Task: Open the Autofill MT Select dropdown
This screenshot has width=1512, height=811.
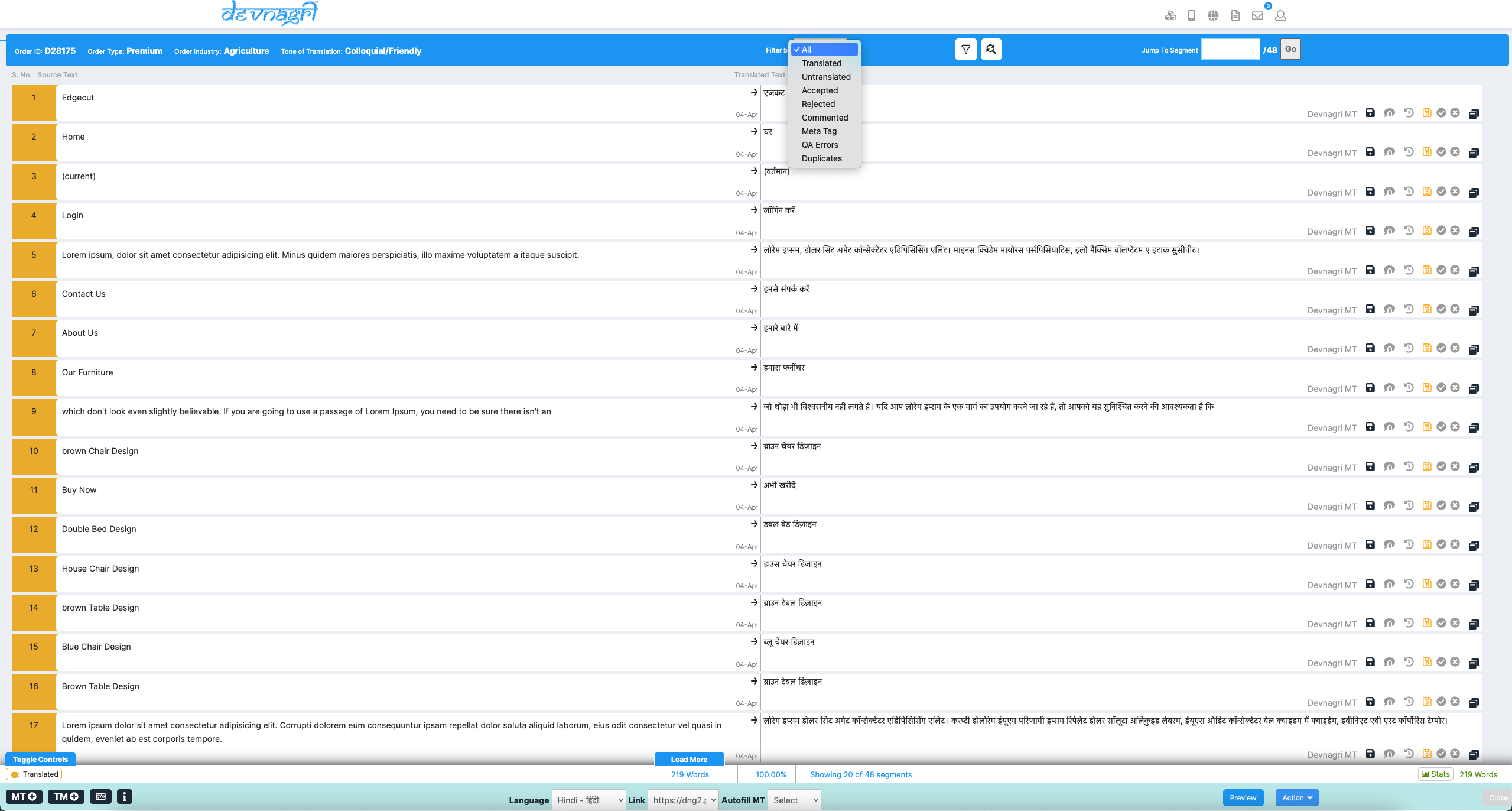Action: tap(795, 800)
